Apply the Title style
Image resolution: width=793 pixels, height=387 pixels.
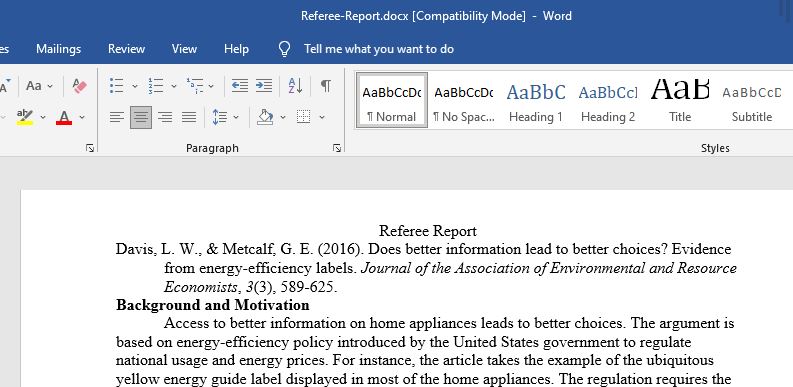[x=680, y=100]
